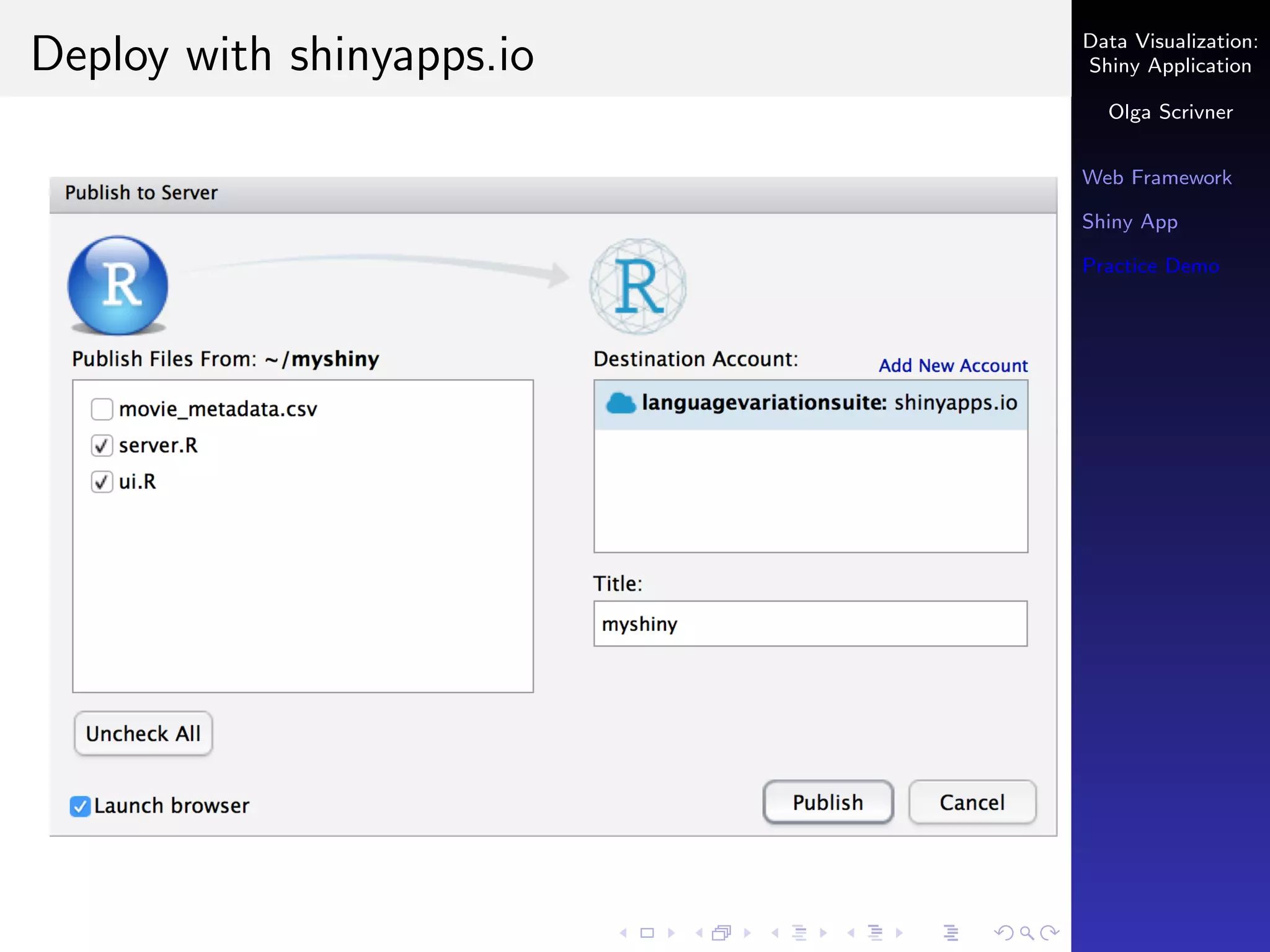Click the Title input field containing myshiny
This screenshot has width=1270, height=952.
click(810, 624)
